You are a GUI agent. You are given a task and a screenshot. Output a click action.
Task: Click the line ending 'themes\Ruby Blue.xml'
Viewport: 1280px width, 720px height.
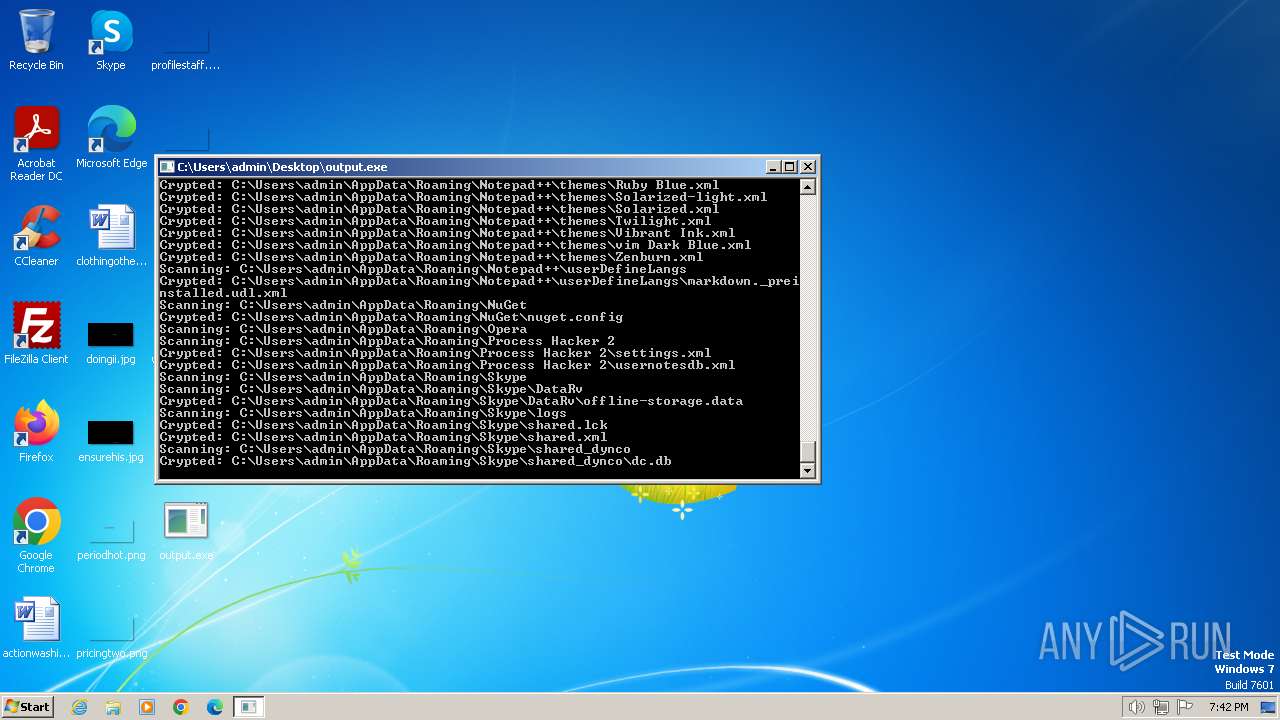(x=439, y=185)
